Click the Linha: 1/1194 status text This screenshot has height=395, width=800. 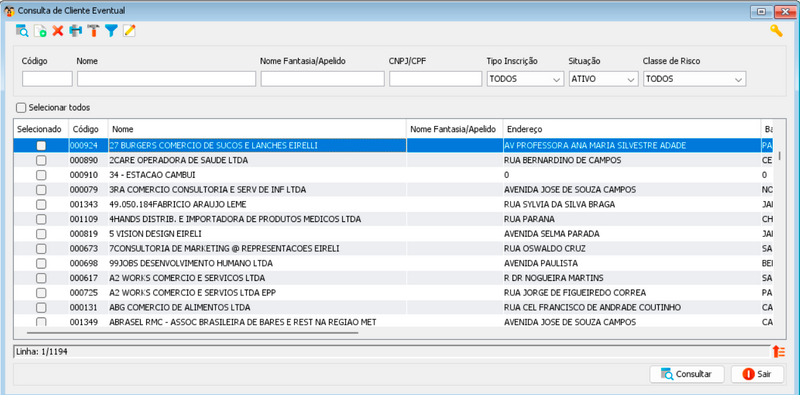pos(42,352)
